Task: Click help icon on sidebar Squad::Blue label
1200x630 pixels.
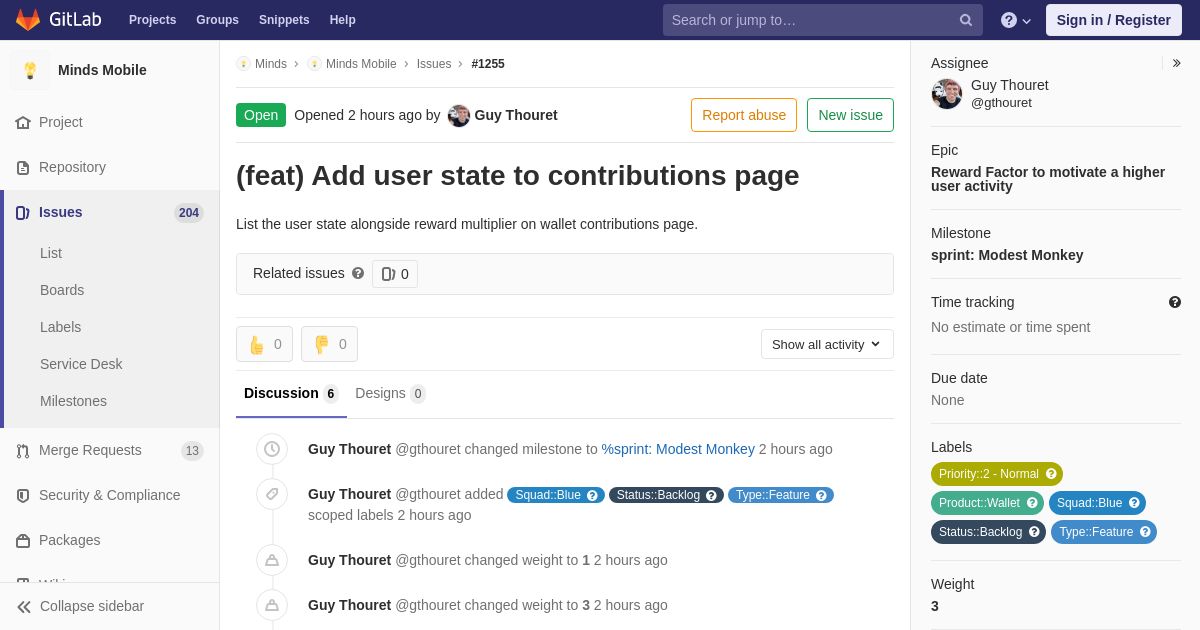Action: (x=1134, y=503)
